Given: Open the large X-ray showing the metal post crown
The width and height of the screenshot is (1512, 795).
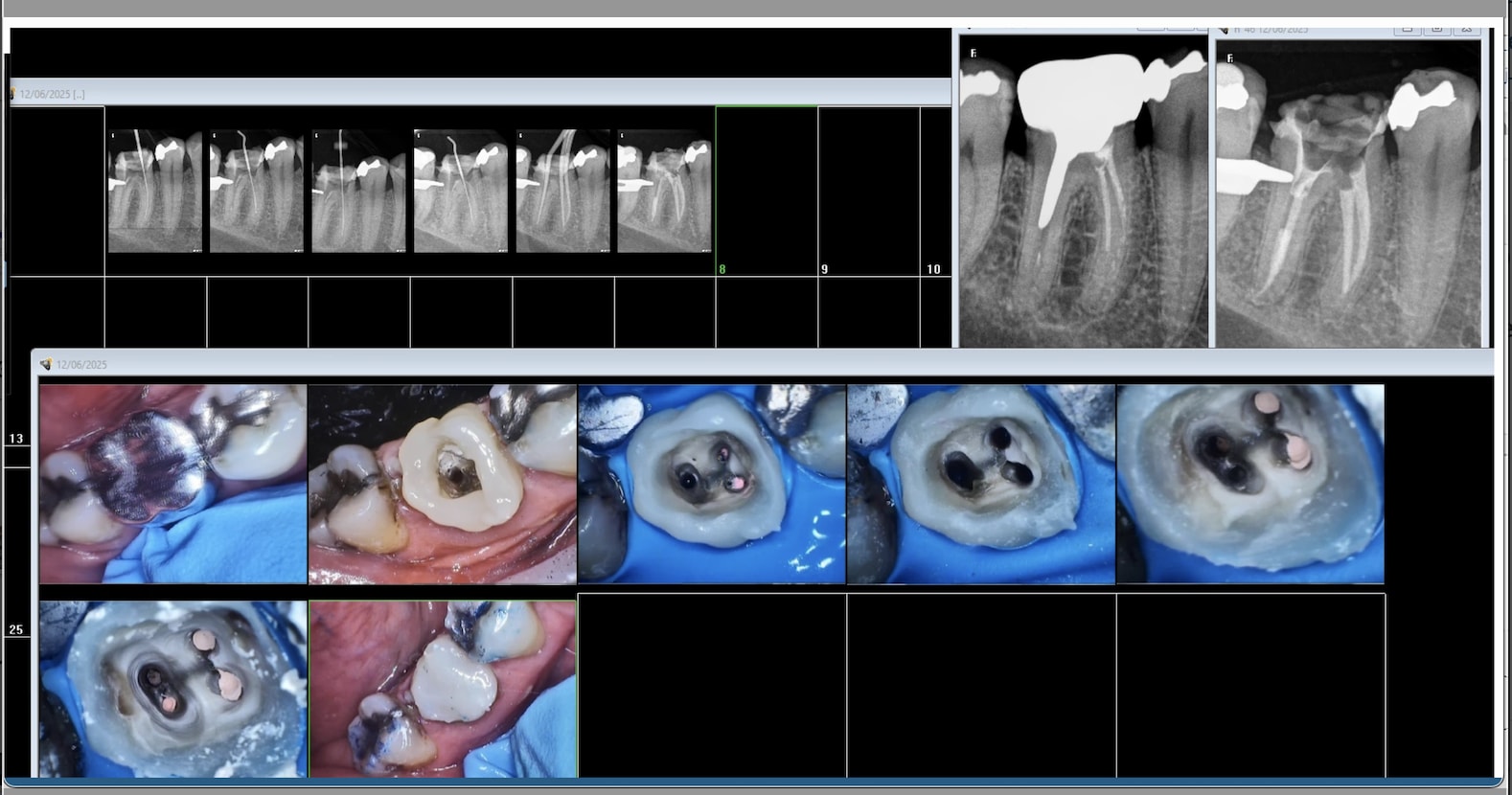Looking at the screenshot, I should click(1083, 192).
